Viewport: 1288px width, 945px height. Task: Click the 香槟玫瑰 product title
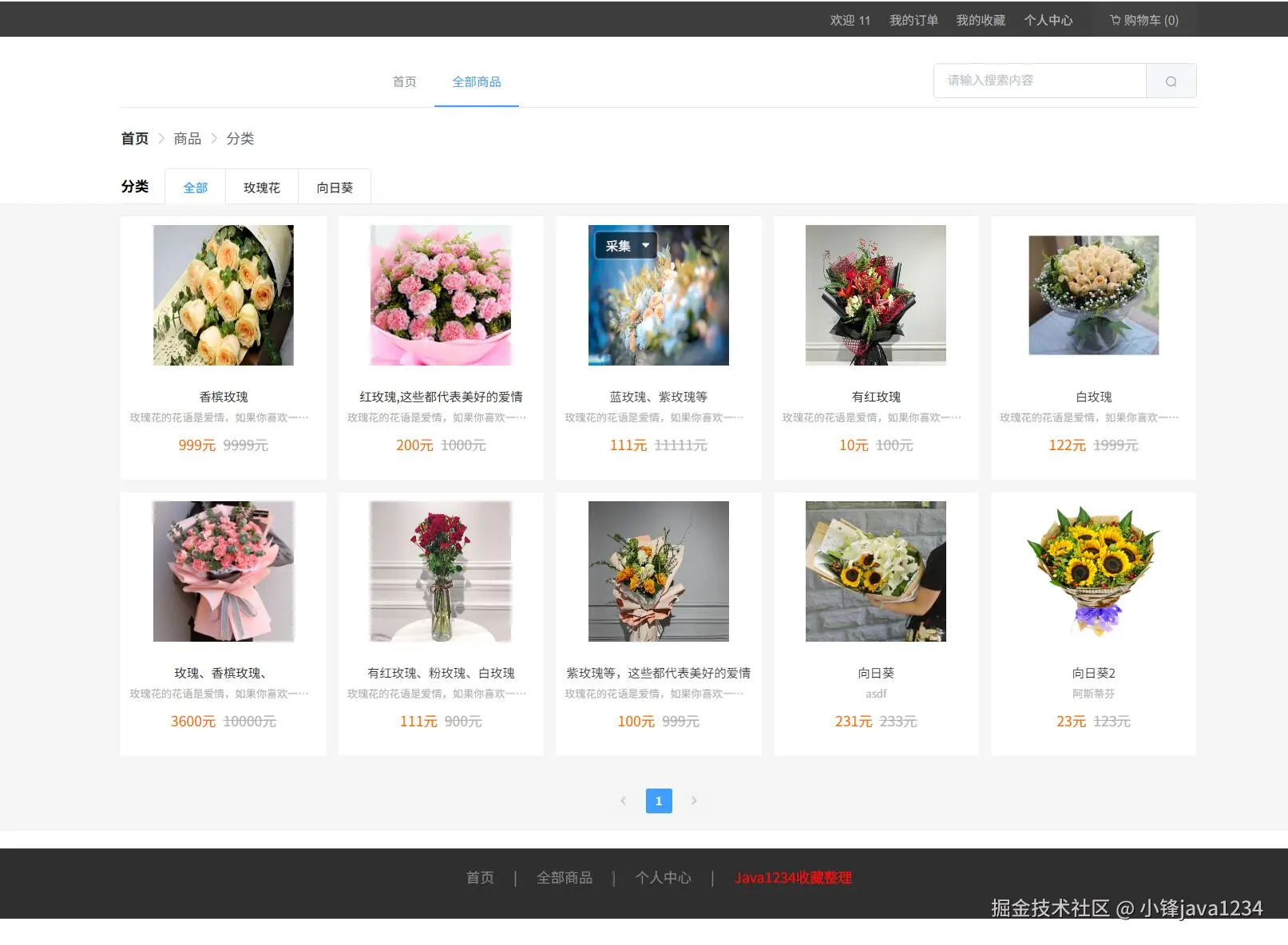pyautogui.click(x=224, y=397)
